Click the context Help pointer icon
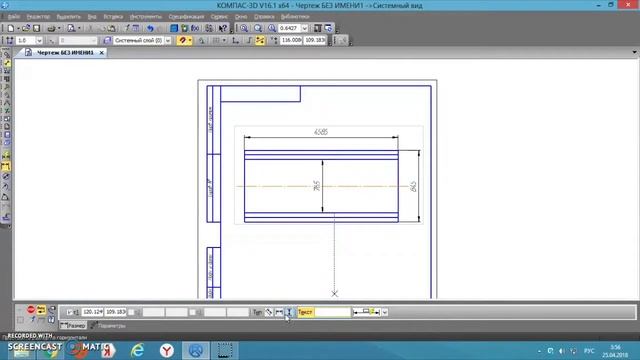This screenshot has height=360, width=640. coord(222,28)
